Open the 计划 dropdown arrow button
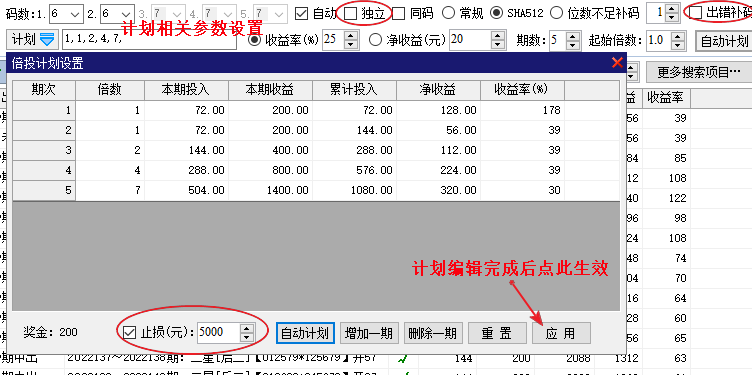The image size is (752, 375). (47, 40)
